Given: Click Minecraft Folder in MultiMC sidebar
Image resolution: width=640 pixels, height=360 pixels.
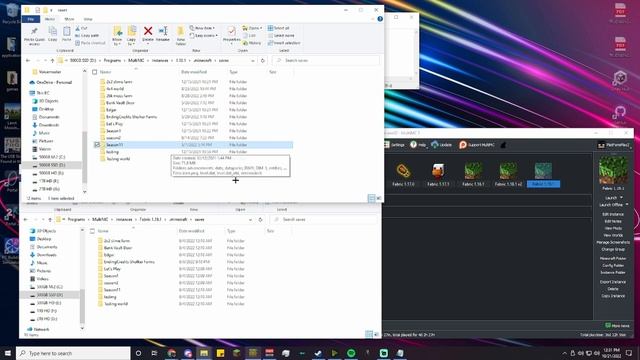Looking at the screenshot, I should coord(613,258).
